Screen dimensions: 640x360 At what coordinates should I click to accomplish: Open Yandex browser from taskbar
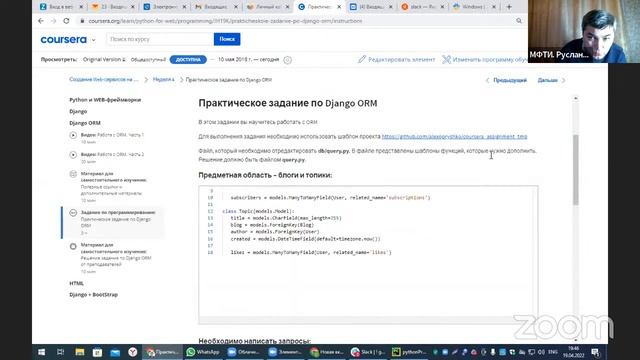pos(133,352)
